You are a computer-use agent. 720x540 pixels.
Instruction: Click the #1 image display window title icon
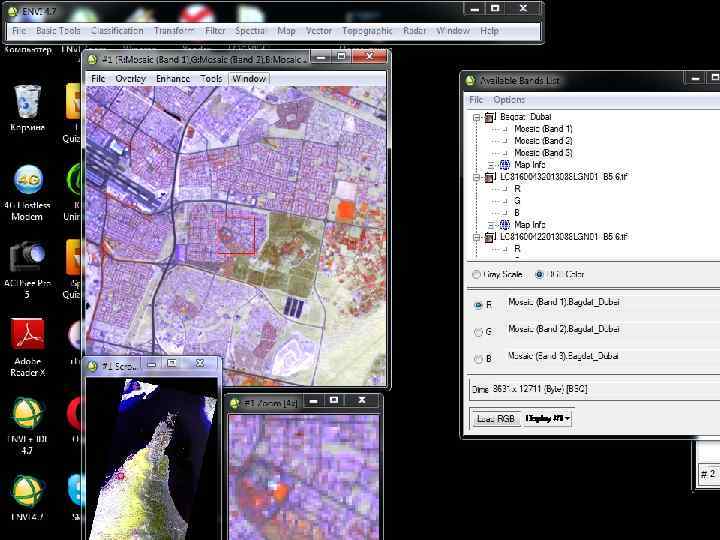(x=92, y=60)
